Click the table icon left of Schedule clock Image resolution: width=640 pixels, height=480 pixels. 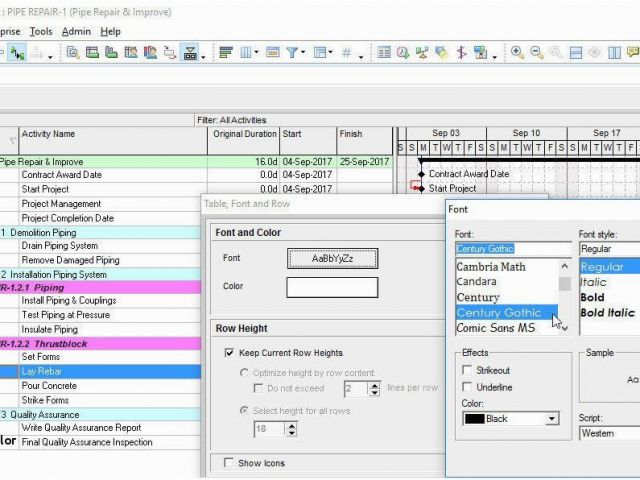coord(384,53)
